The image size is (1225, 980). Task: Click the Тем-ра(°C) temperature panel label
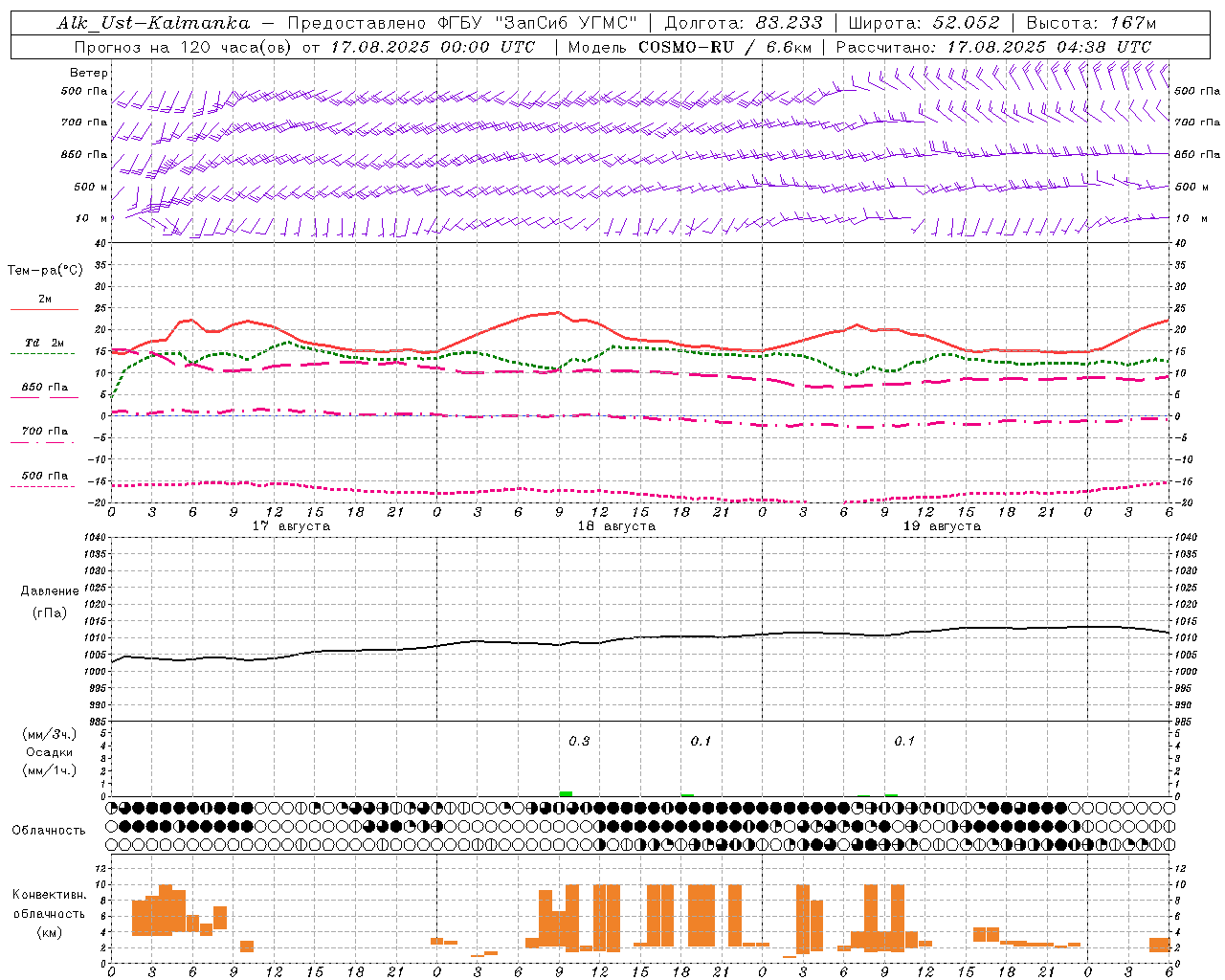coord(45,271)
